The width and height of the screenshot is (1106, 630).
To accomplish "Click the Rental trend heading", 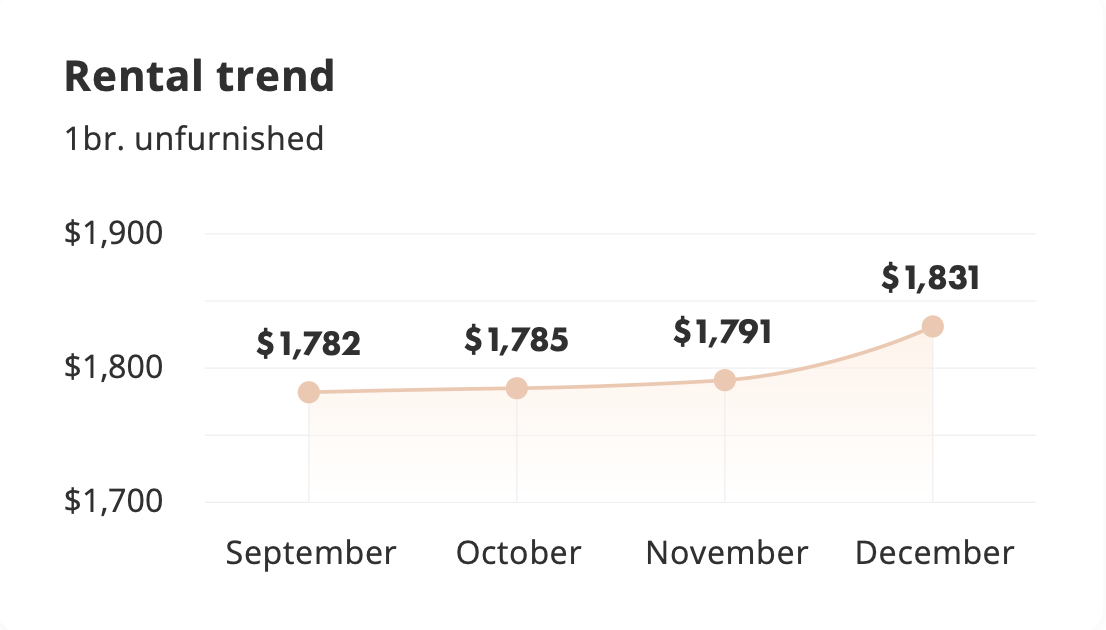I will pyautogui.click(x=200, y=76).
